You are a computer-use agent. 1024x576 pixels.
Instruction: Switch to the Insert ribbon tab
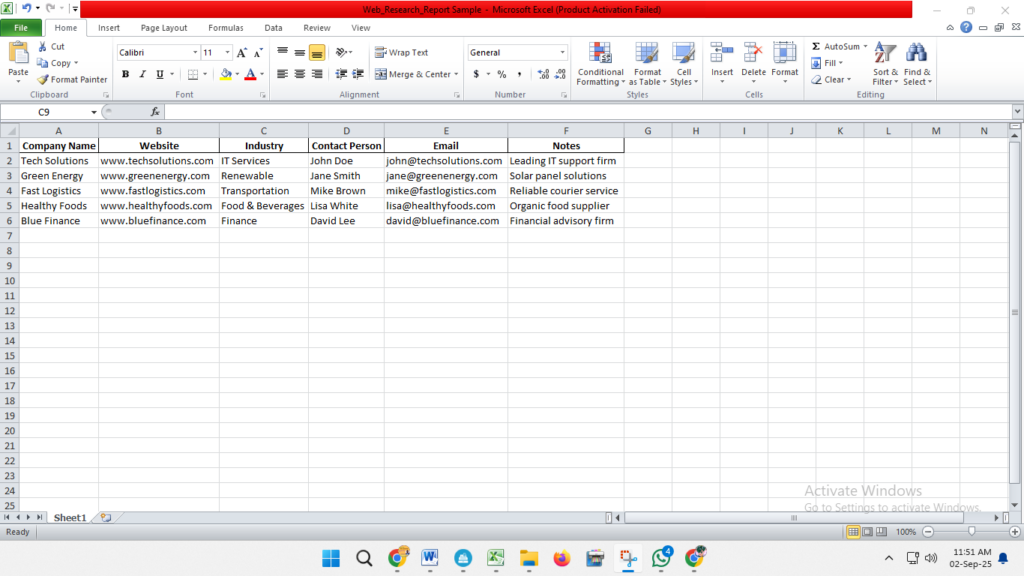point(108,28)
